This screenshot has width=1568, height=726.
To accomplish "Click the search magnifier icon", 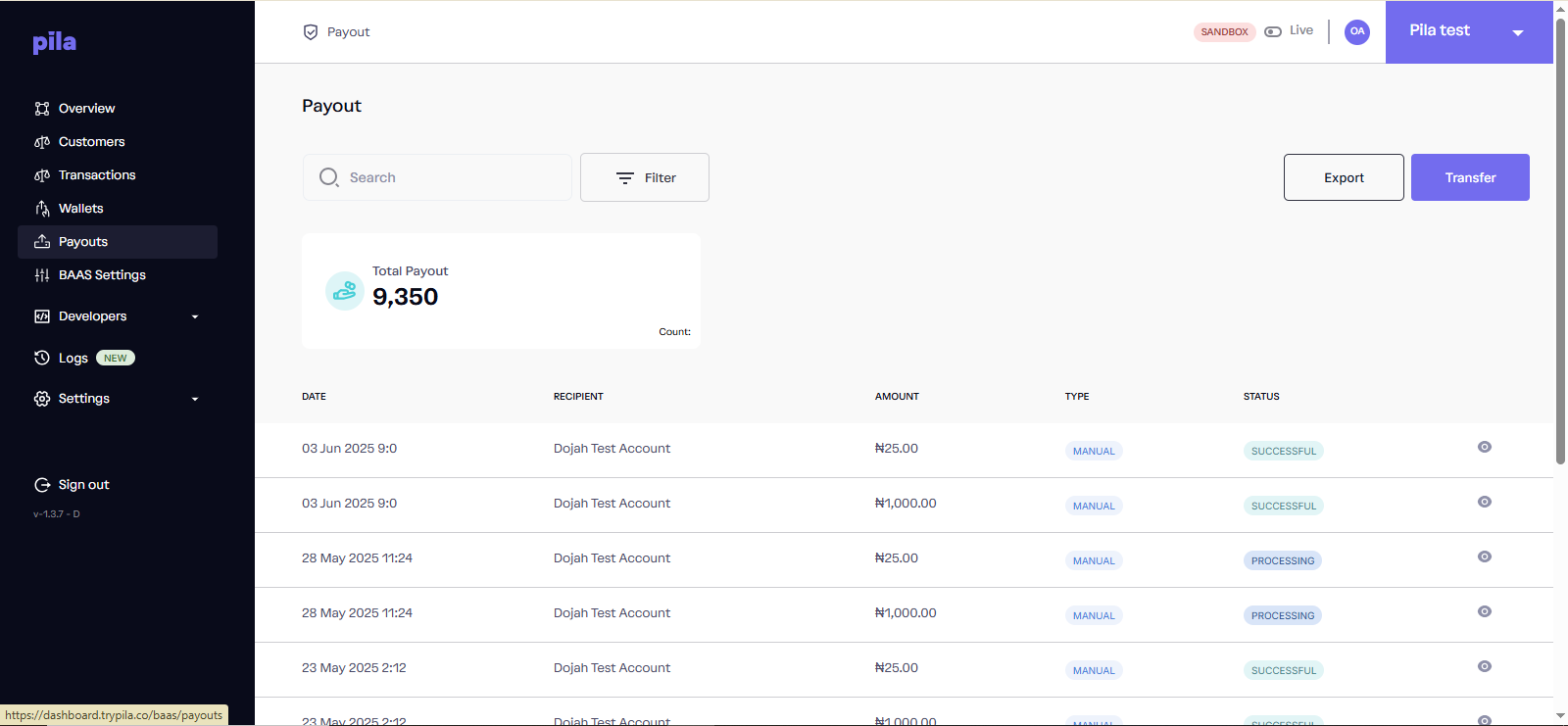I will pos(329,177).
